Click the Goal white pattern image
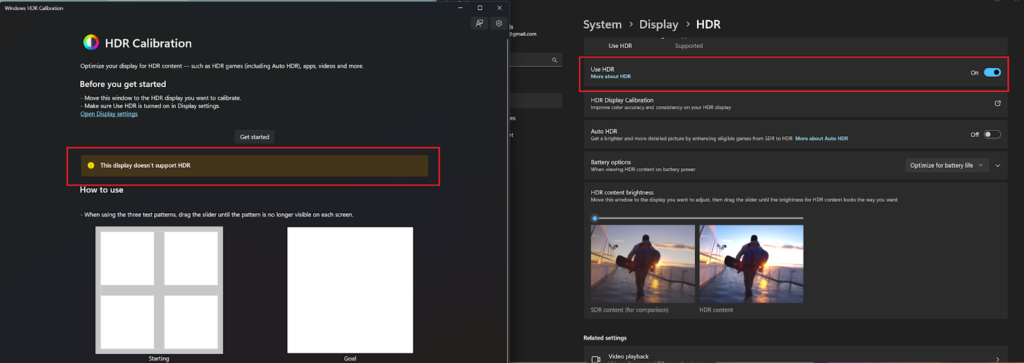This screenshot has height=363, width=1024. tap(350, 290)
